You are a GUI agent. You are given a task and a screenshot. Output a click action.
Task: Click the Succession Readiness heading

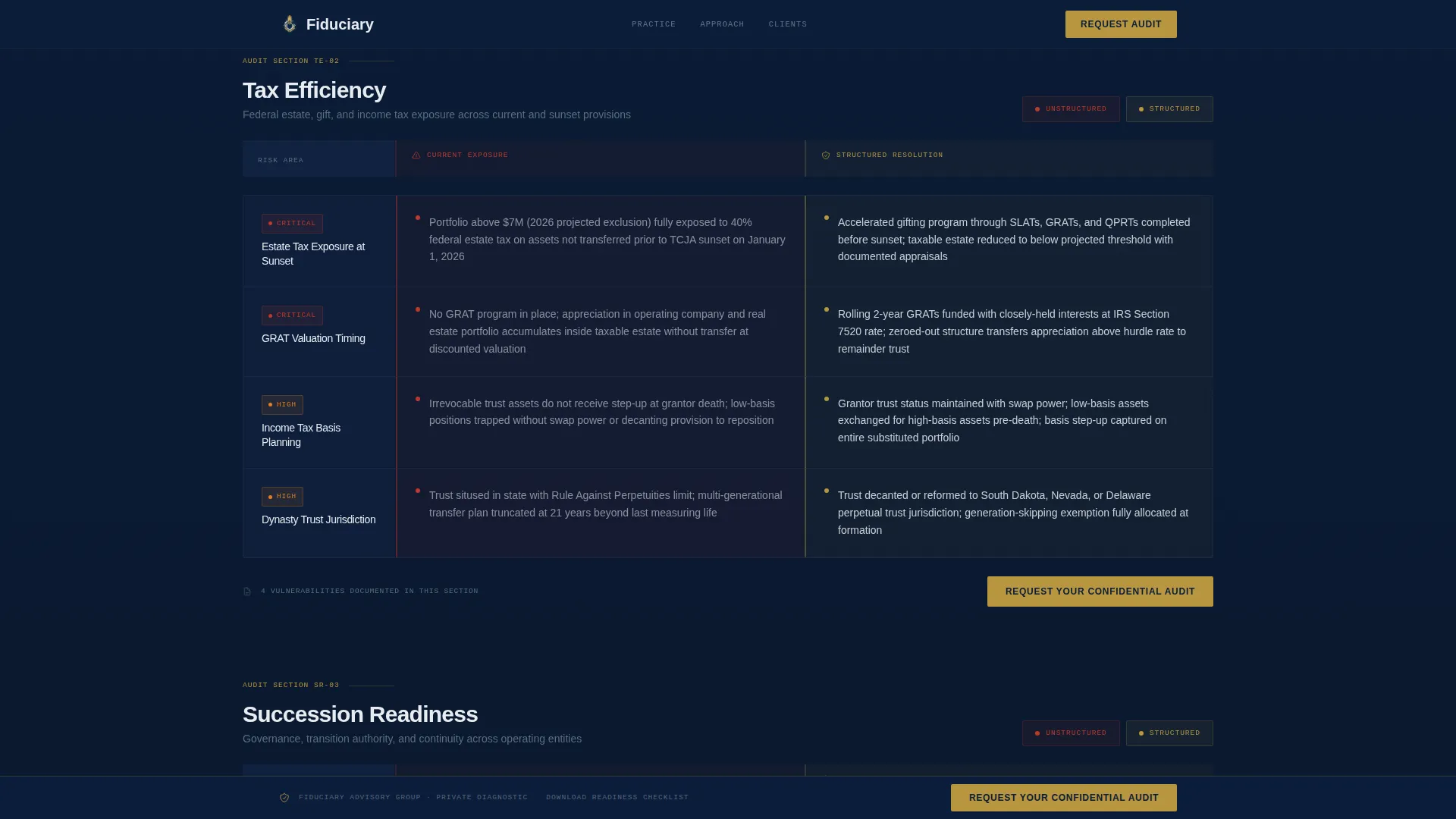360,714
